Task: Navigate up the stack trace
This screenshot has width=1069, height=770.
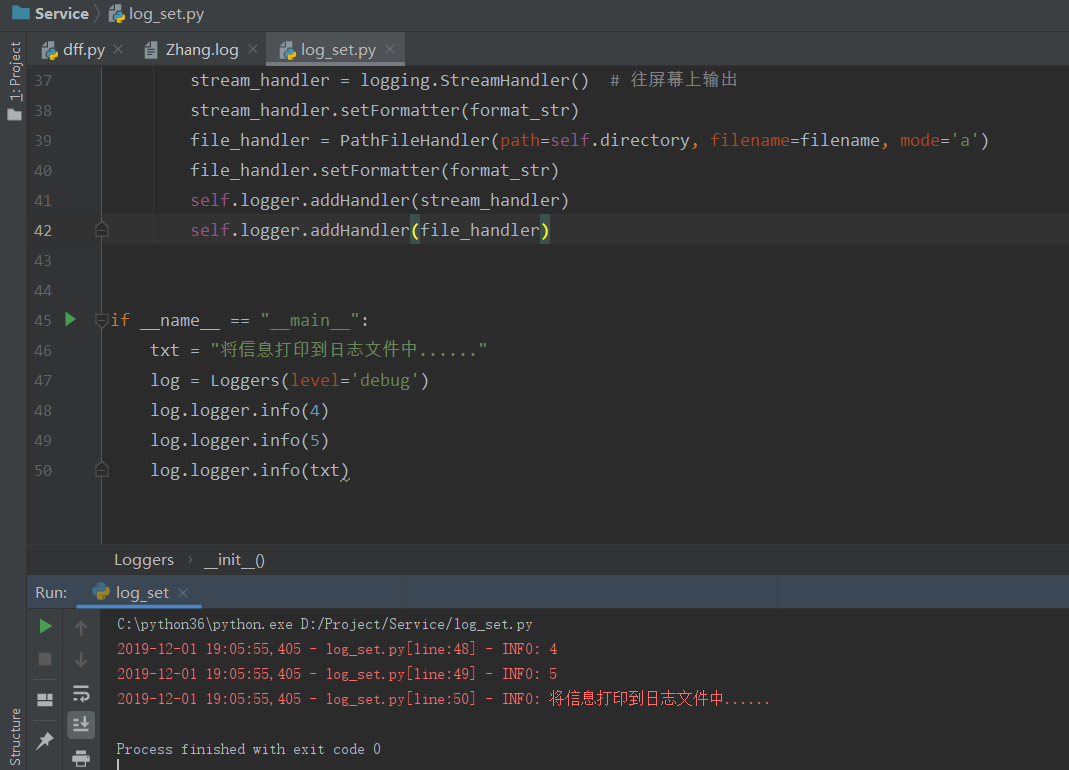Action: [x=81, y=626]
